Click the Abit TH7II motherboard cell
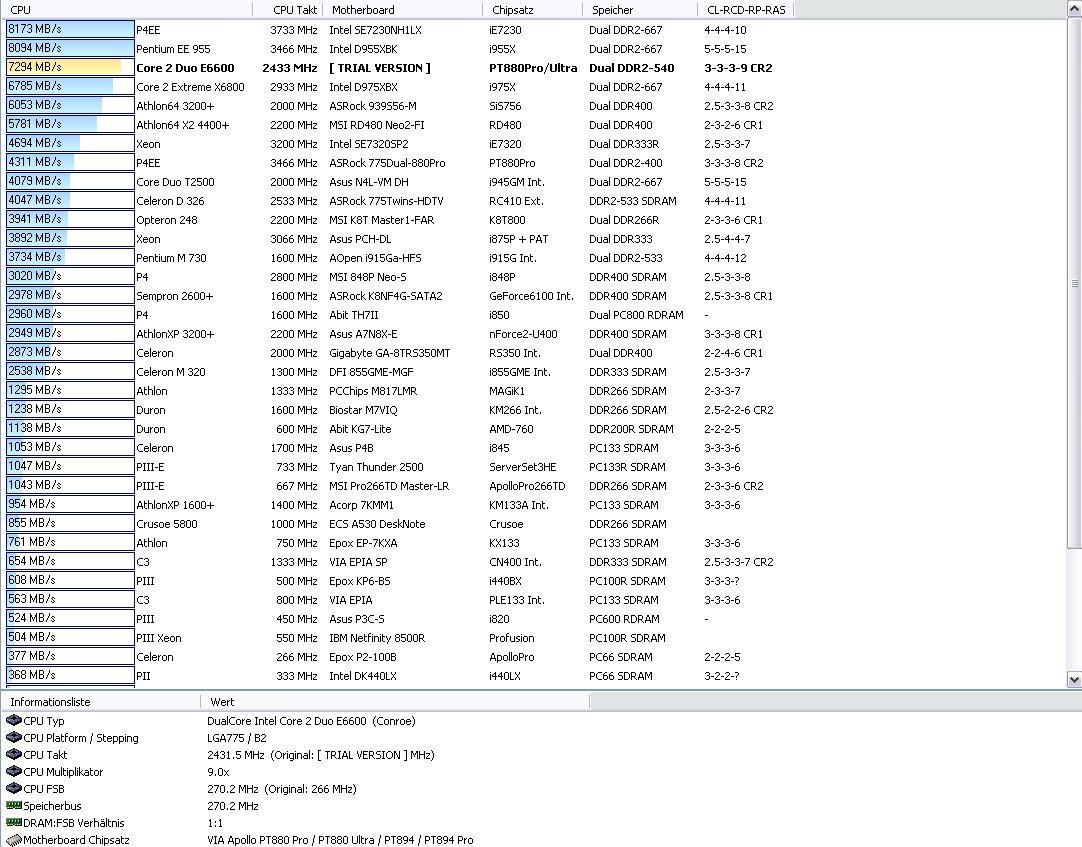Viewport: 1082px width, 847px height. point(353,315)
